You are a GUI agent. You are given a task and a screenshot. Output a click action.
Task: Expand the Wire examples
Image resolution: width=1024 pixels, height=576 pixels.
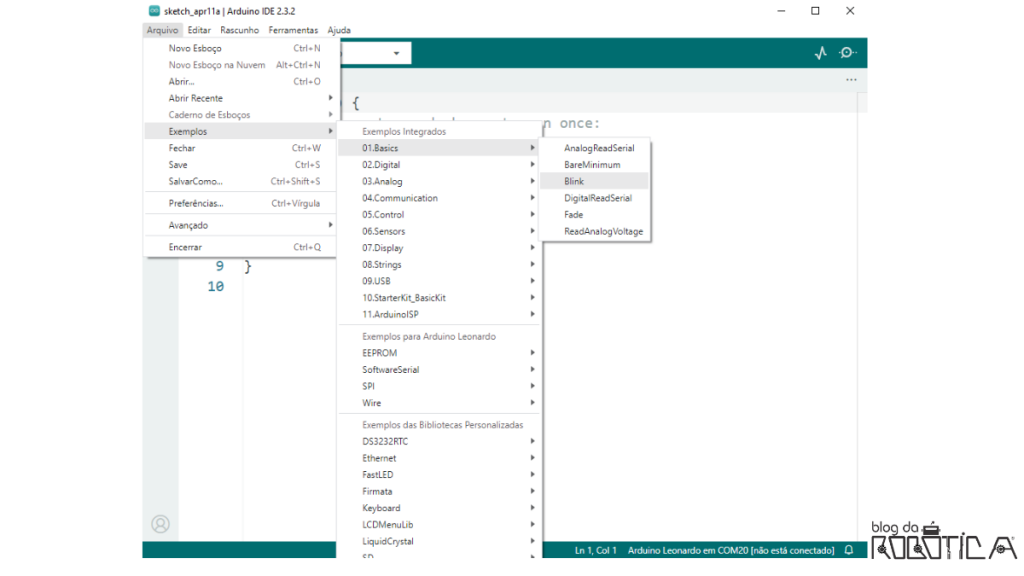tap(439, 403)
